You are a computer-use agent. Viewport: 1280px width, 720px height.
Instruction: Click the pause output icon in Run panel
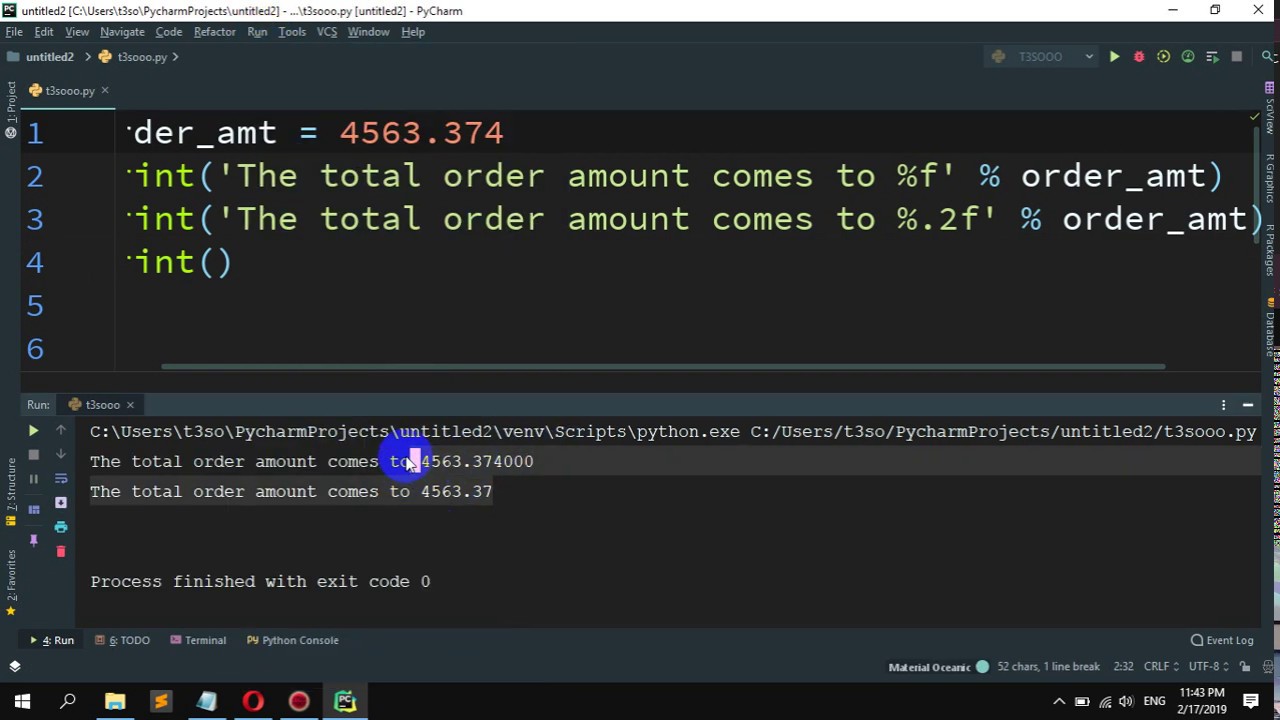33,479
